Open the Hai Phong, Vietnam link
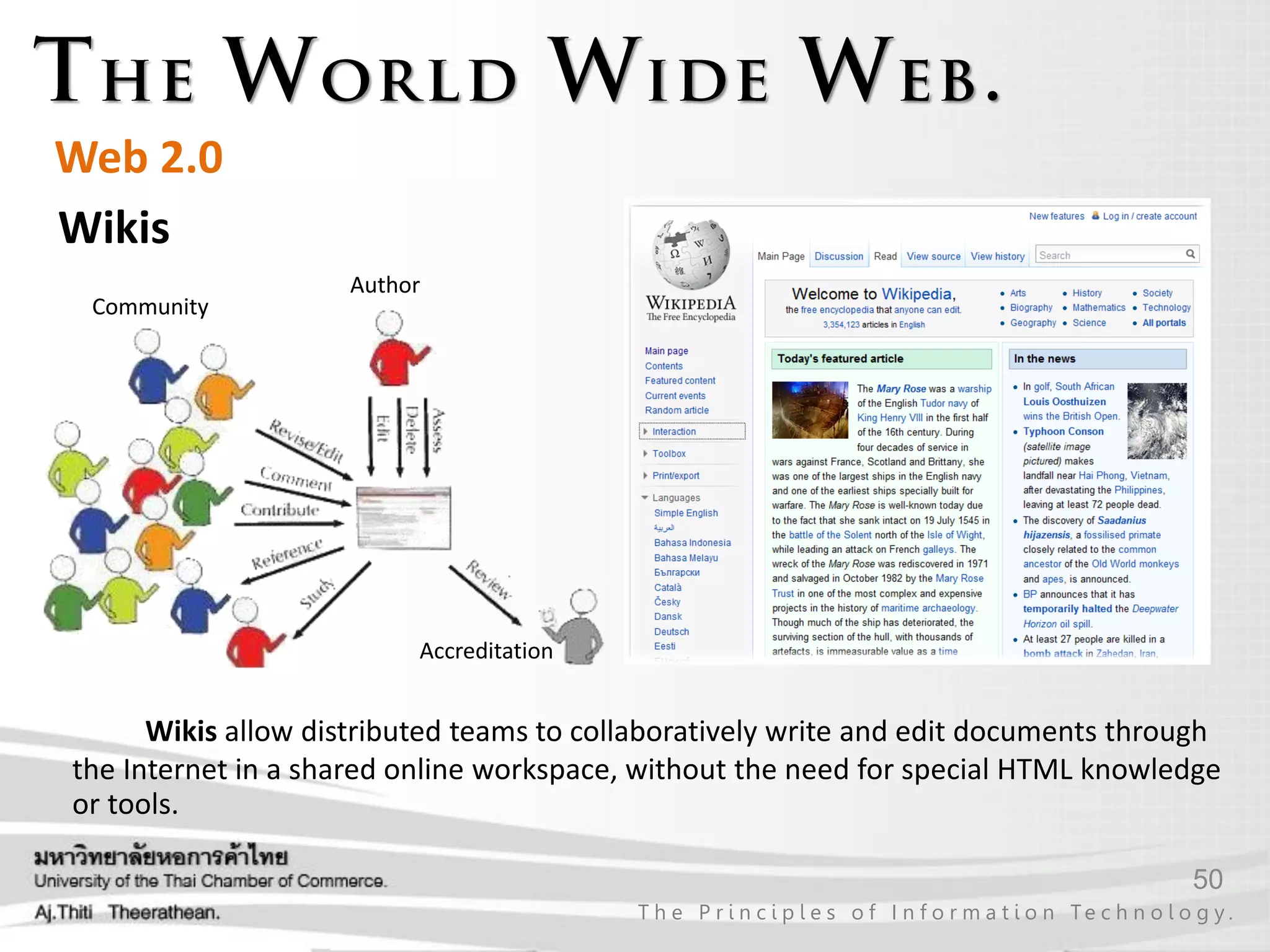The width and height of the screenshot is (1270, 952). click(x=1123, y=475)
